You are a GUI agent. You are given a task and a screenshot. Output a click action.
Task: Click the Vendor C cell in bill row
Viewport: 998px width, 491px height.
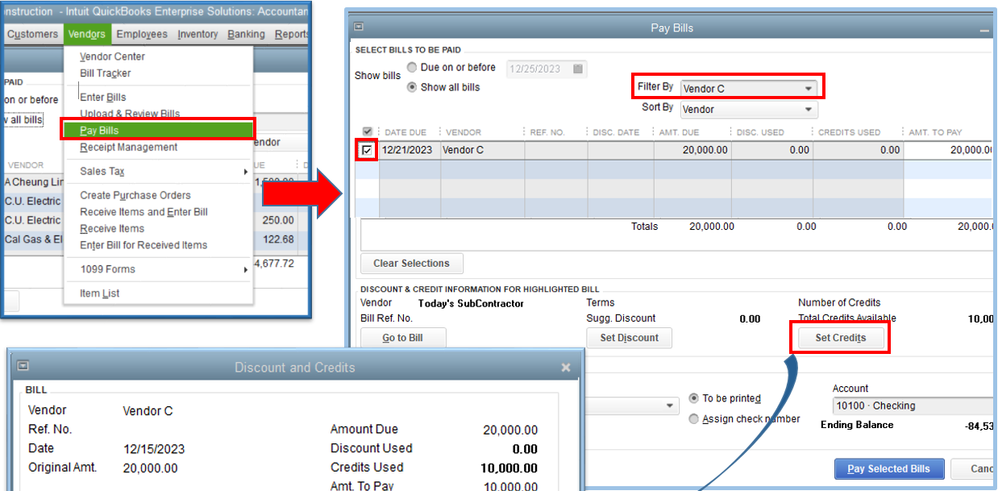[x=482, y=150]
